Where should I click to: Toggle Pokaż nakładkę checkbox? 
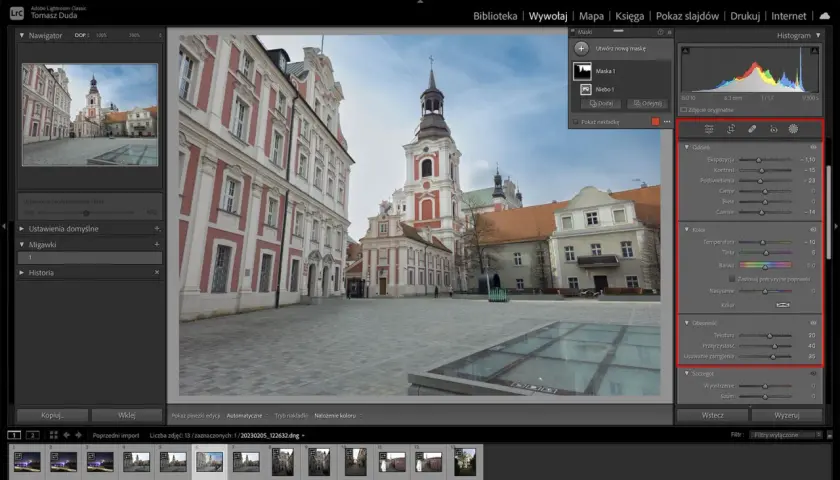click(x=576, y=122)
